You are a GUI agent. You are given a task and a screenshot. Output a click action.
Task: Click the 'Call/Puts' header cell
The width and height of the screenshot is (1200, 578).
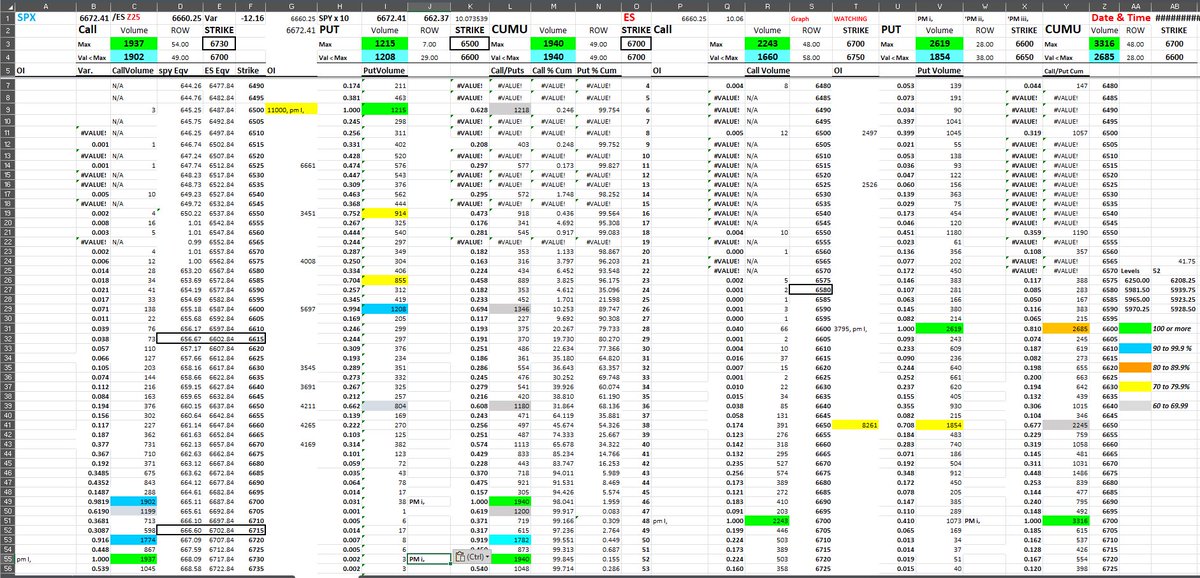(x=508, y=71)
